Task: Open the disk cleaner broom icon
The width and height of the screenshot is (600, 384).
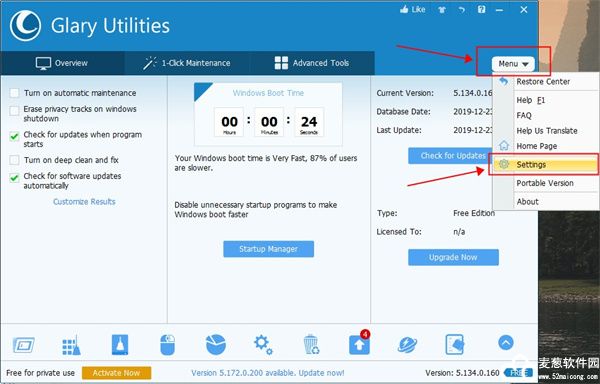Action: [x=120, y=345]
